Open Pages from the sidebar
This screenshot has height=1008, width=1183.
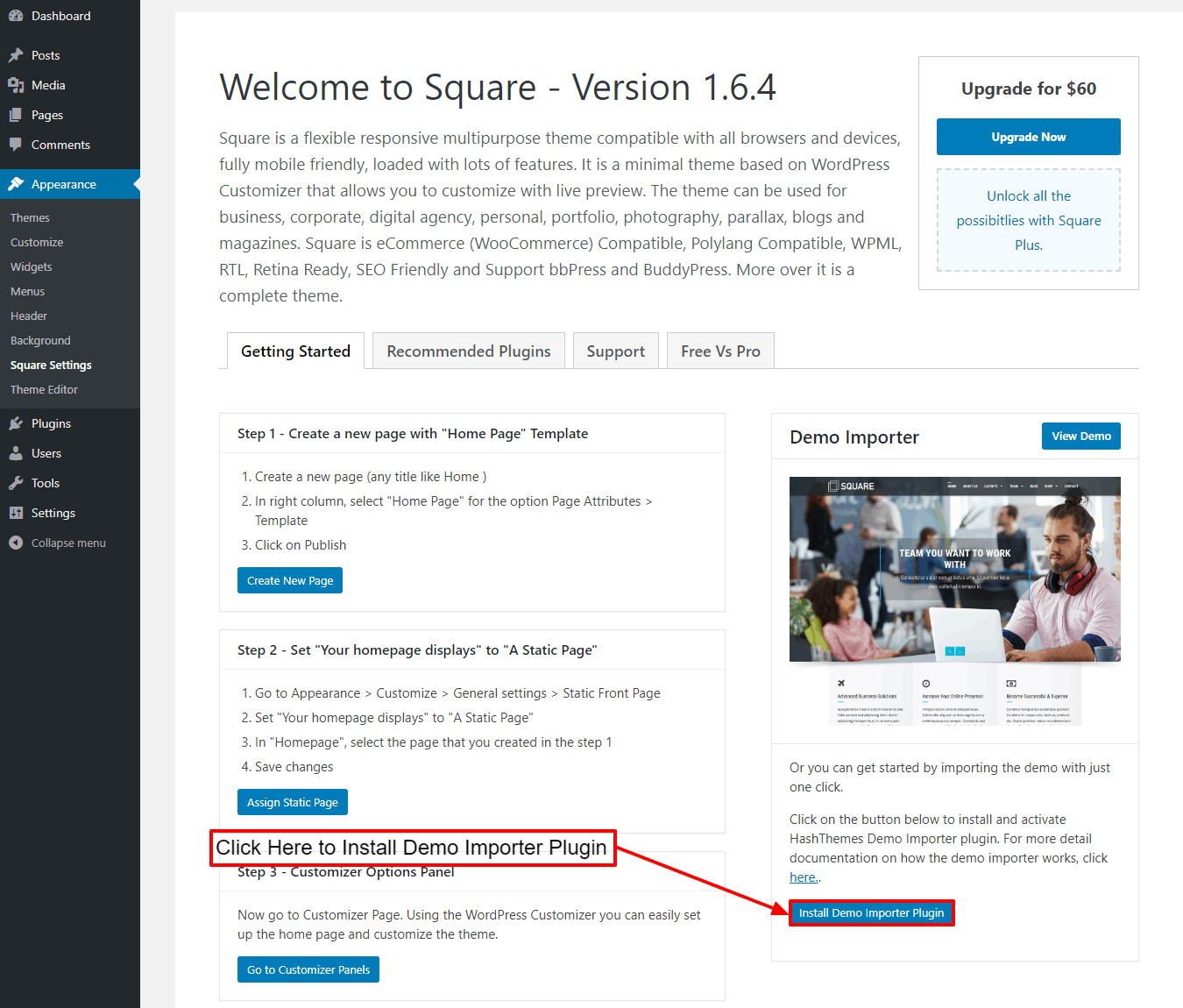(x=70, y=115)
